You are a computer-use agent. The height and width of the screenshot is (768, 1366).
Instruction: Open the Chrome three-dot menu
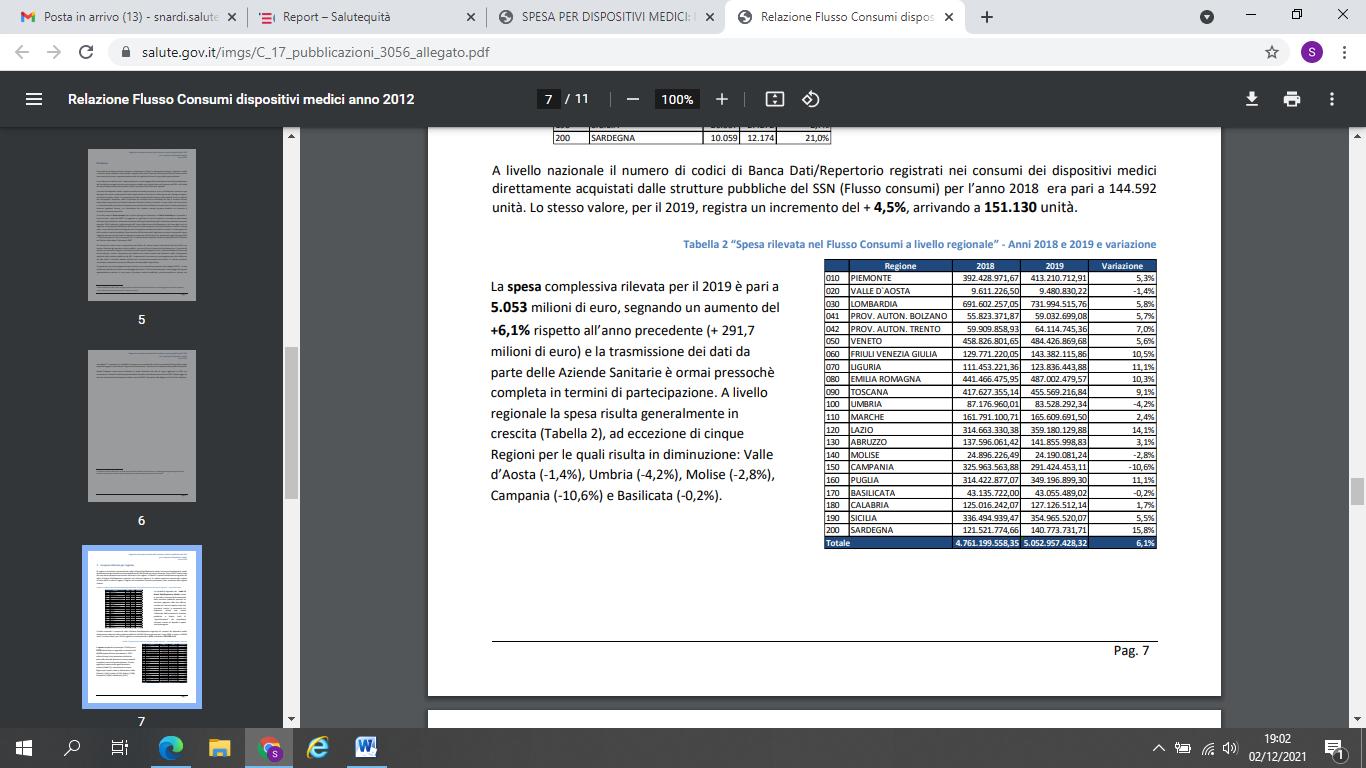(1344, 52)
